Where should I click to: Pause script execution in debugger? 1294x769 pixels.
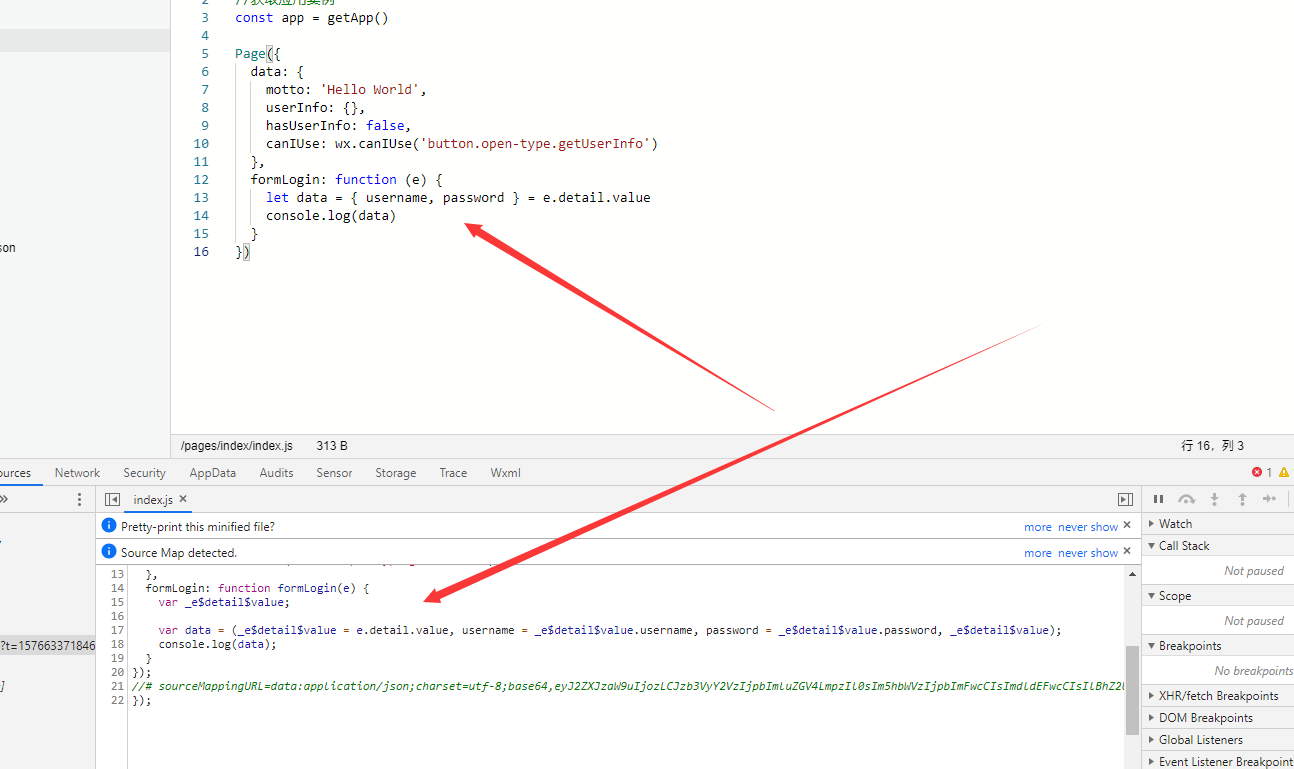pos(1158,499)
